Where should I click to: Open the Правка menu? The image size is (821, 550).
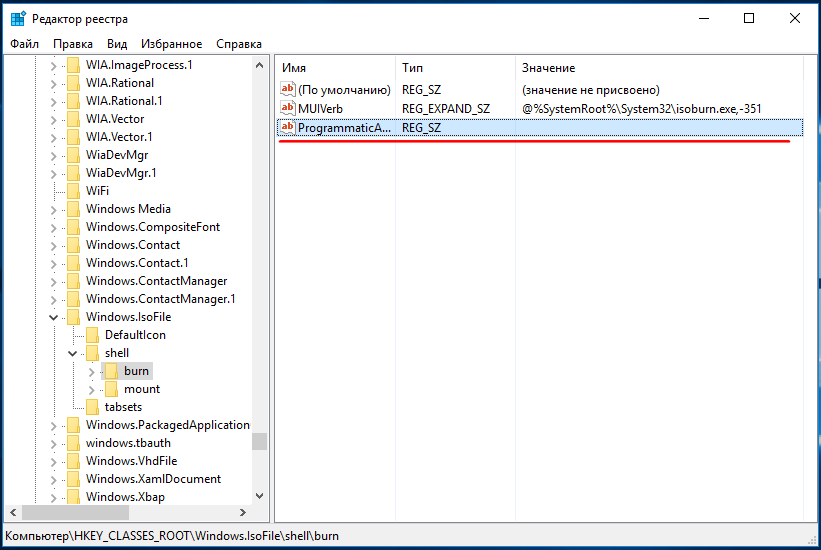pos(73,44)
